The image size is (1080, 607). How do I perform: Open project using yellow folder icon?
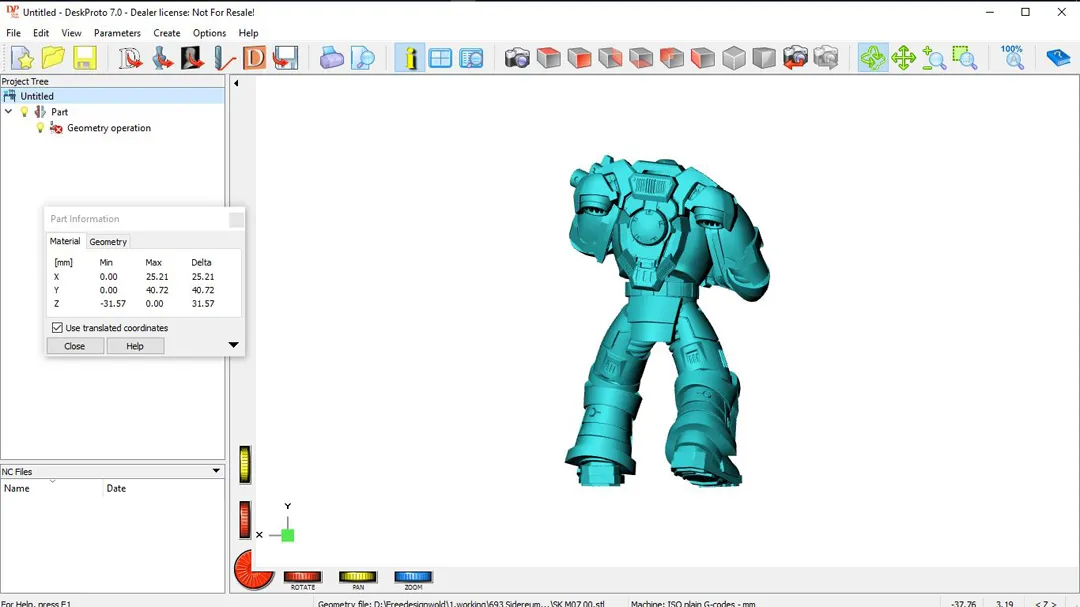(x=53, y=58)
